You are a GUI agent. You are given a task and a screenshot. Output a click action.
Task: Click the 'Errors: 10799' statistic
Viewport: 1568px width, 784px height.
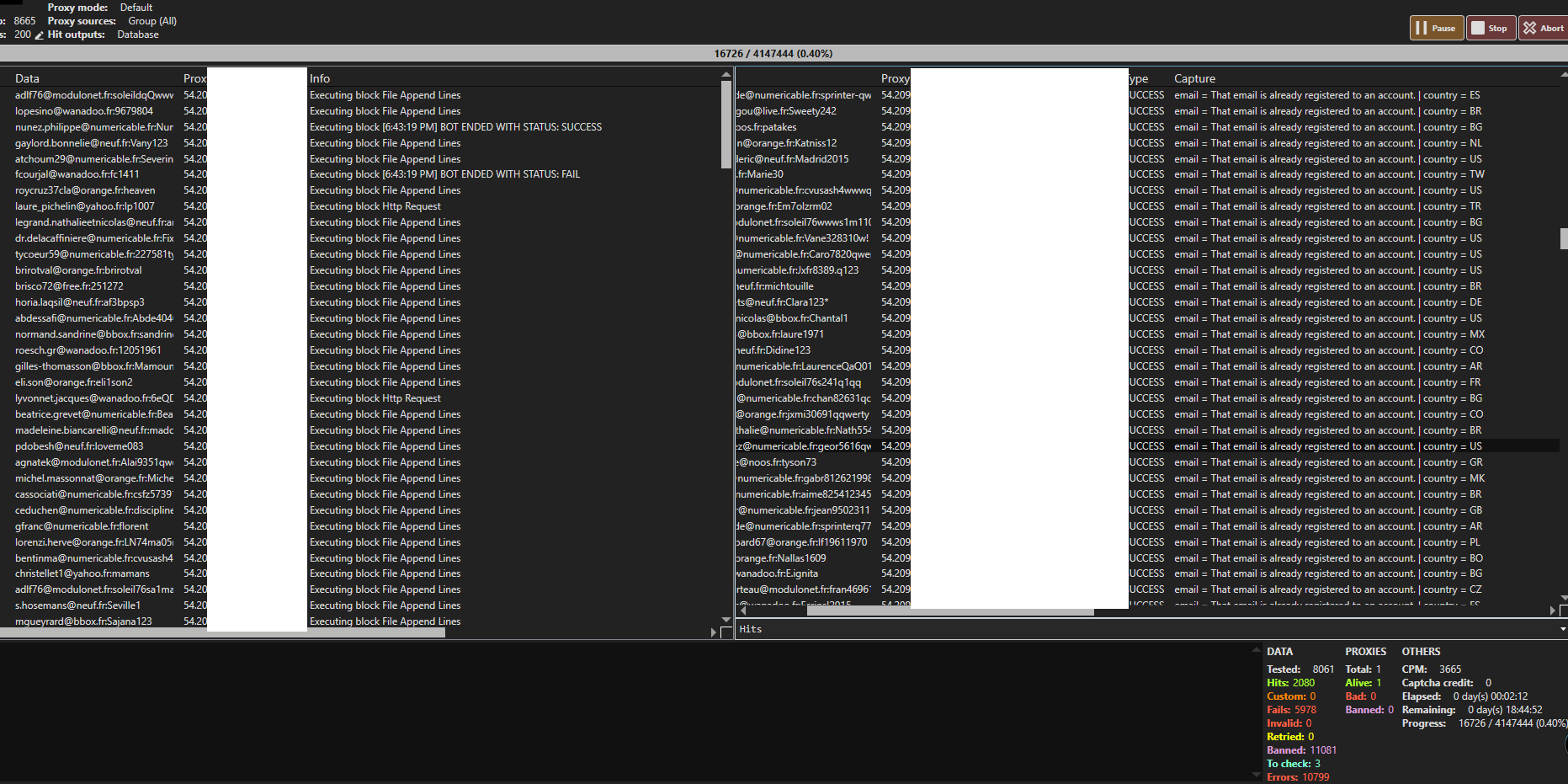1298,777
